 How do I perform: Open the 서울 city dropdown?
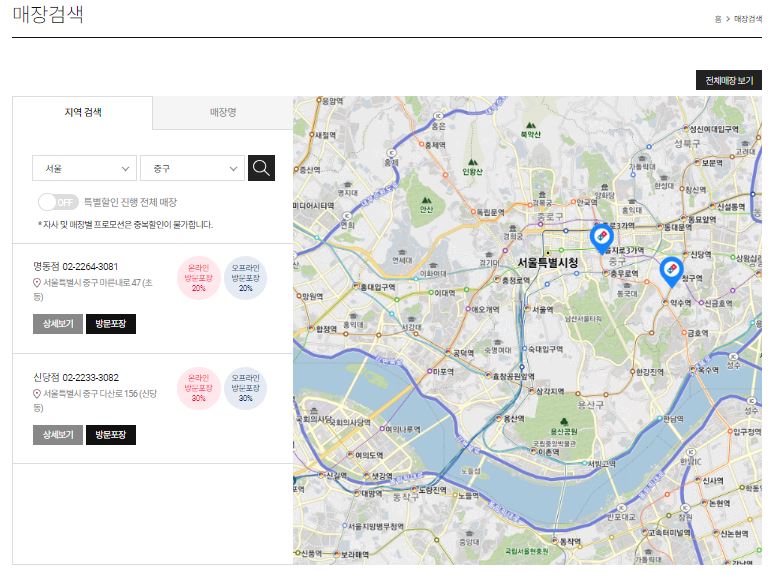point(84,168)
